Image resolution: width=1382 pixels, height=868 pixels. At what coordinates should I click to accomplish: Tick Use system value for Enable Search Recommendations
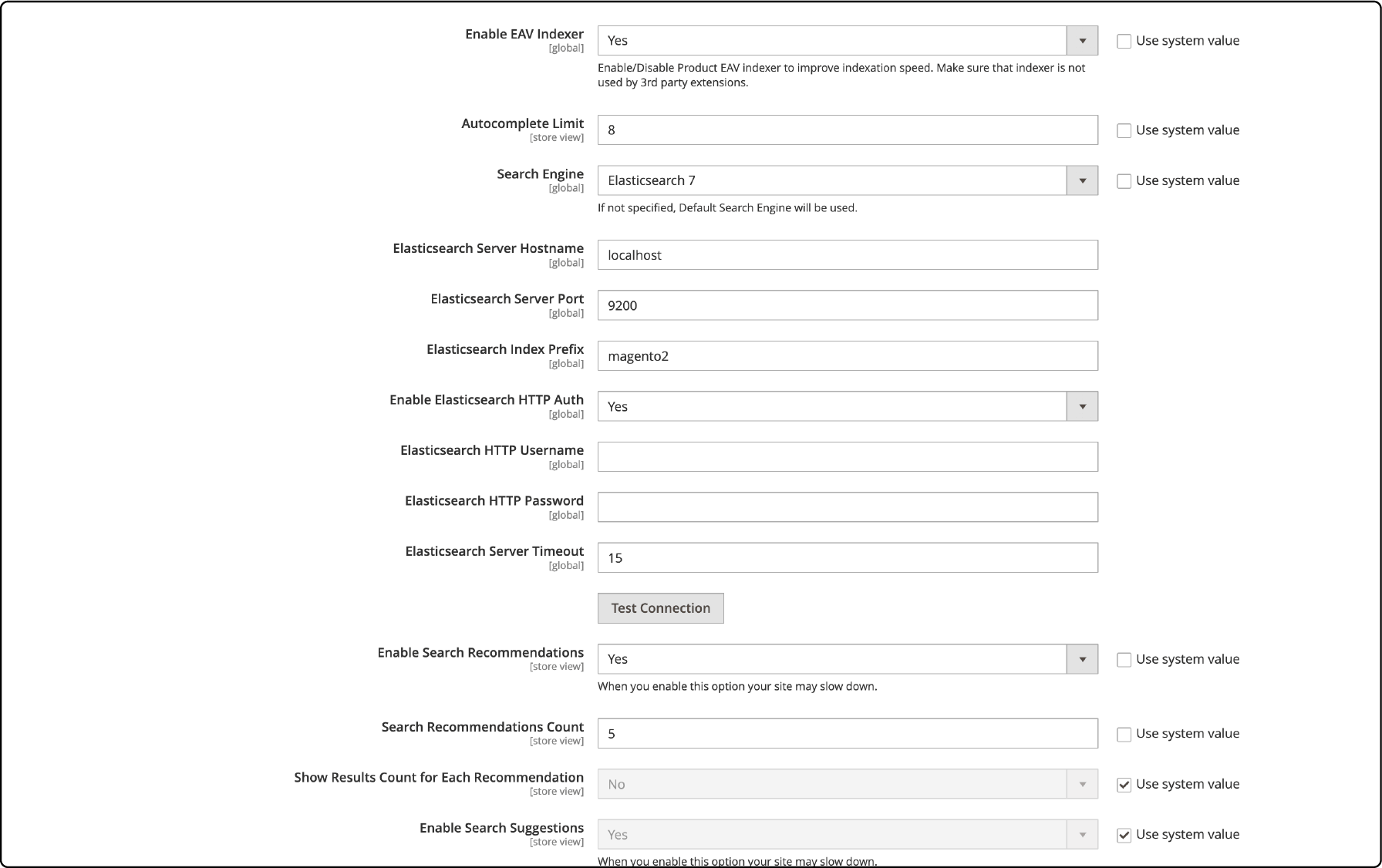click(x=1124, y=660)
